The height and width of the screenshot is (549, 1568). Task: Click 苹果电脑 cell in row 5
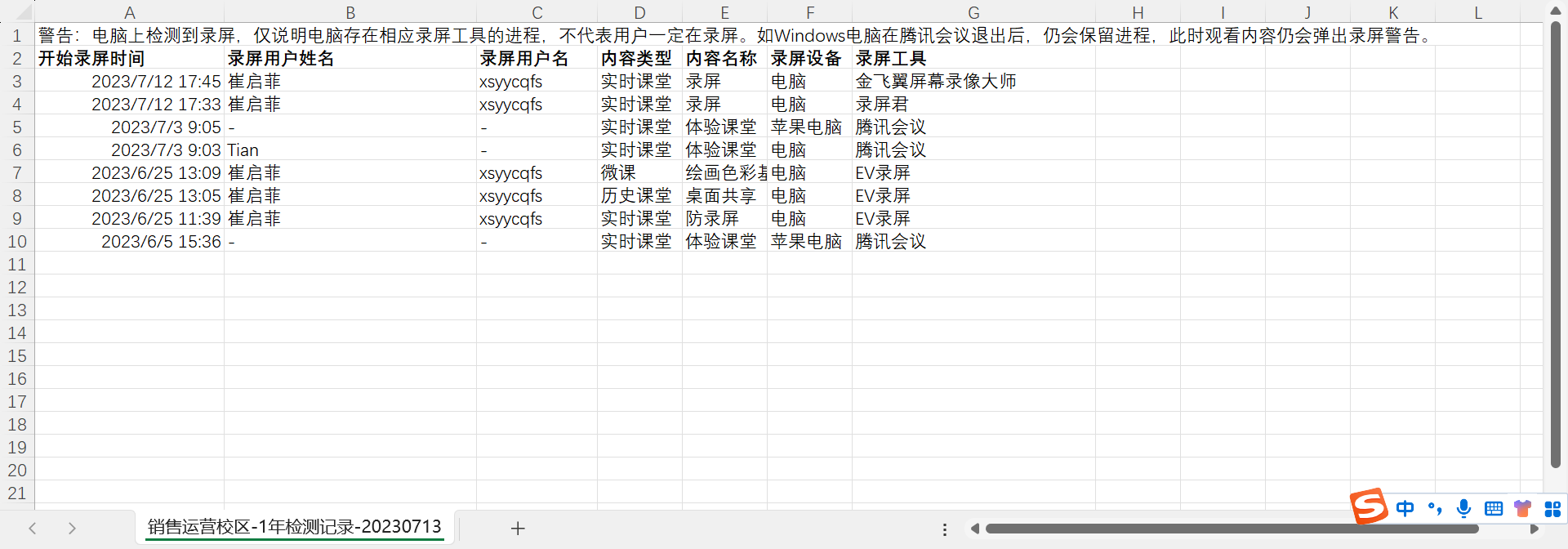[809, 127]
